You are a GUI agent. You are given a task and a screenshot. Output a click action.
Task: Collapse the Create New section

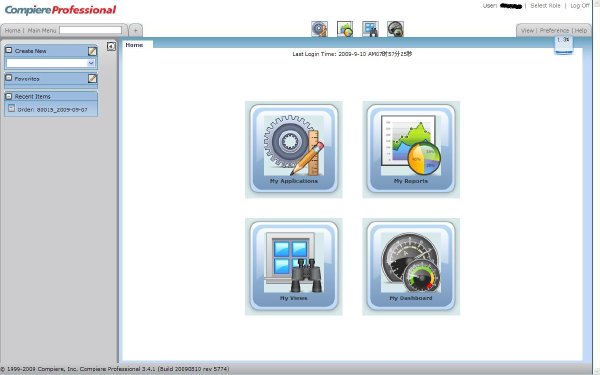point(8,50)
